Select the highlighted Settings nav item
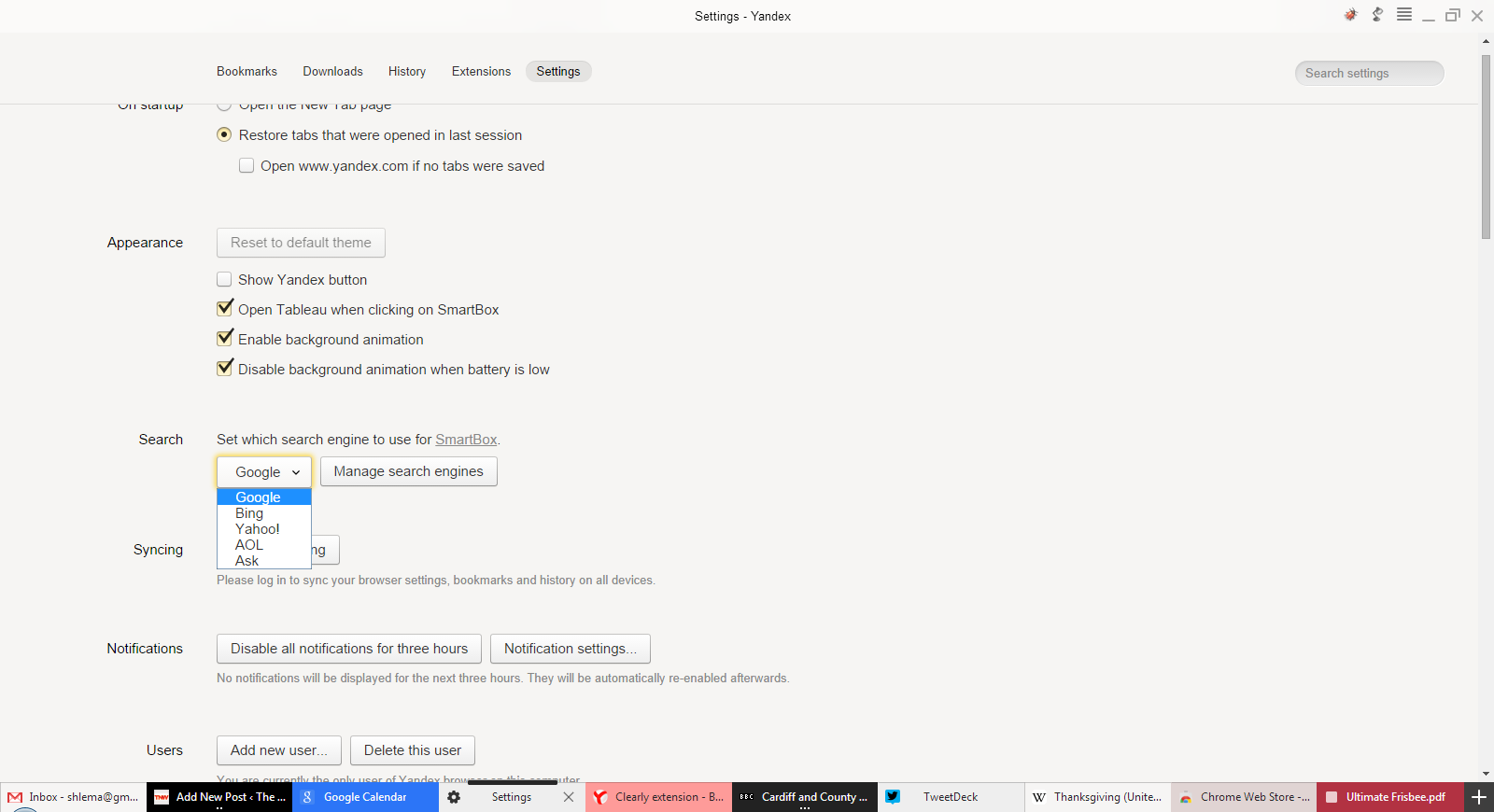This screenshot has height=812, width=1494. point(558,71)
